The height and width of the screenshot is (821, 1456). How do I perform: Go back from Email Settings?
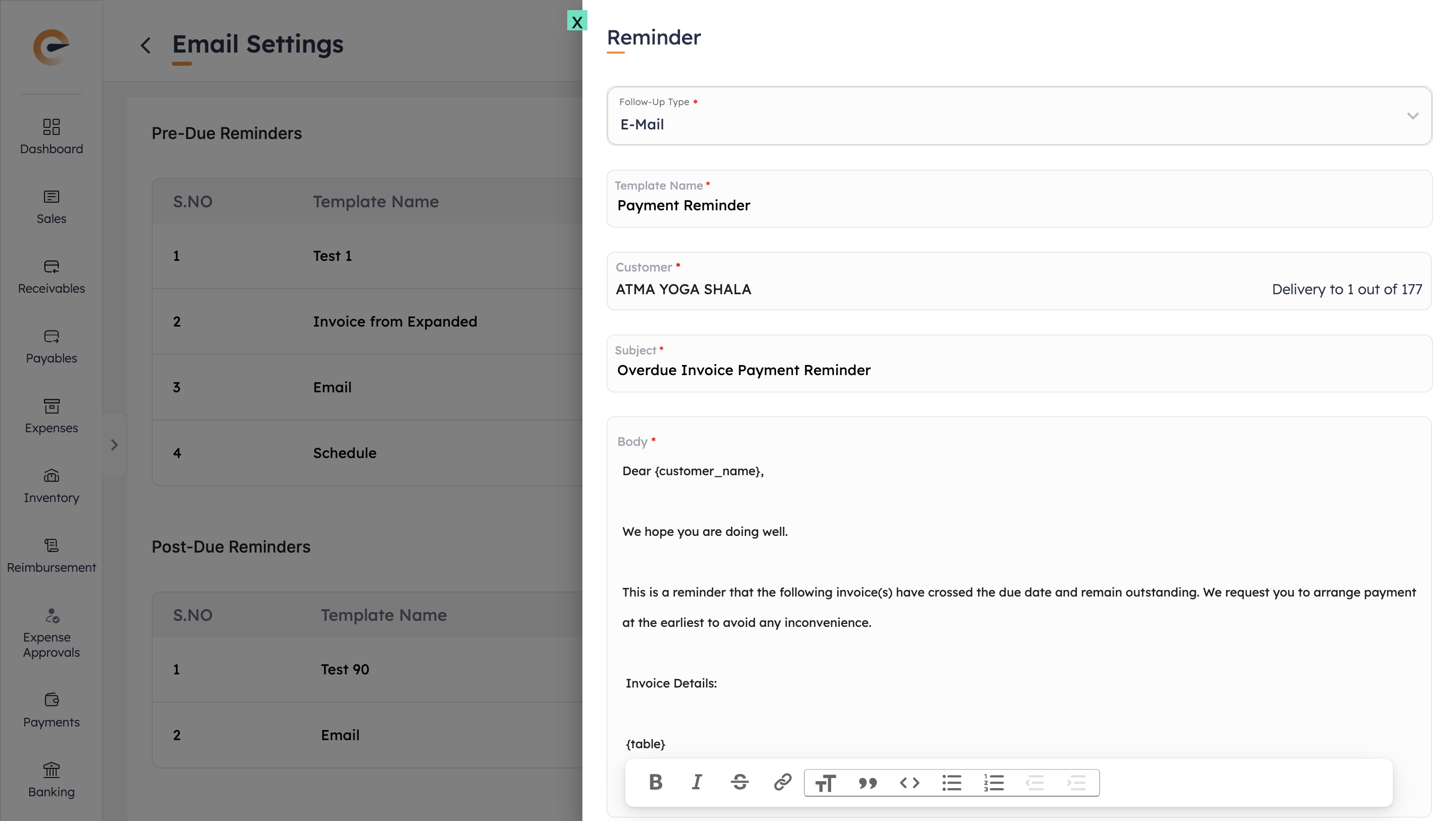click(x=146, y=45)
